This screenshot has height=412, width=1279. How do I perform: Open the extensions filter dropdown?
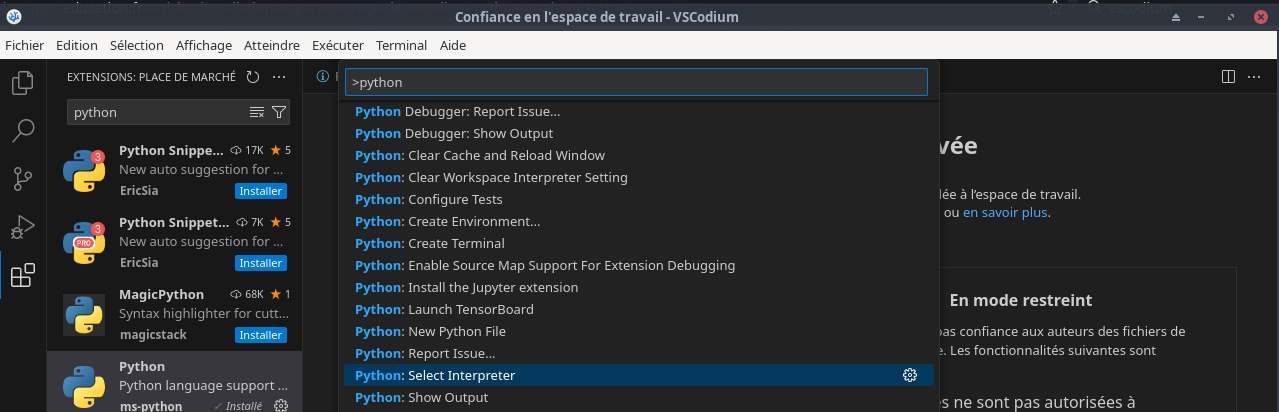(x=279, y=112)
